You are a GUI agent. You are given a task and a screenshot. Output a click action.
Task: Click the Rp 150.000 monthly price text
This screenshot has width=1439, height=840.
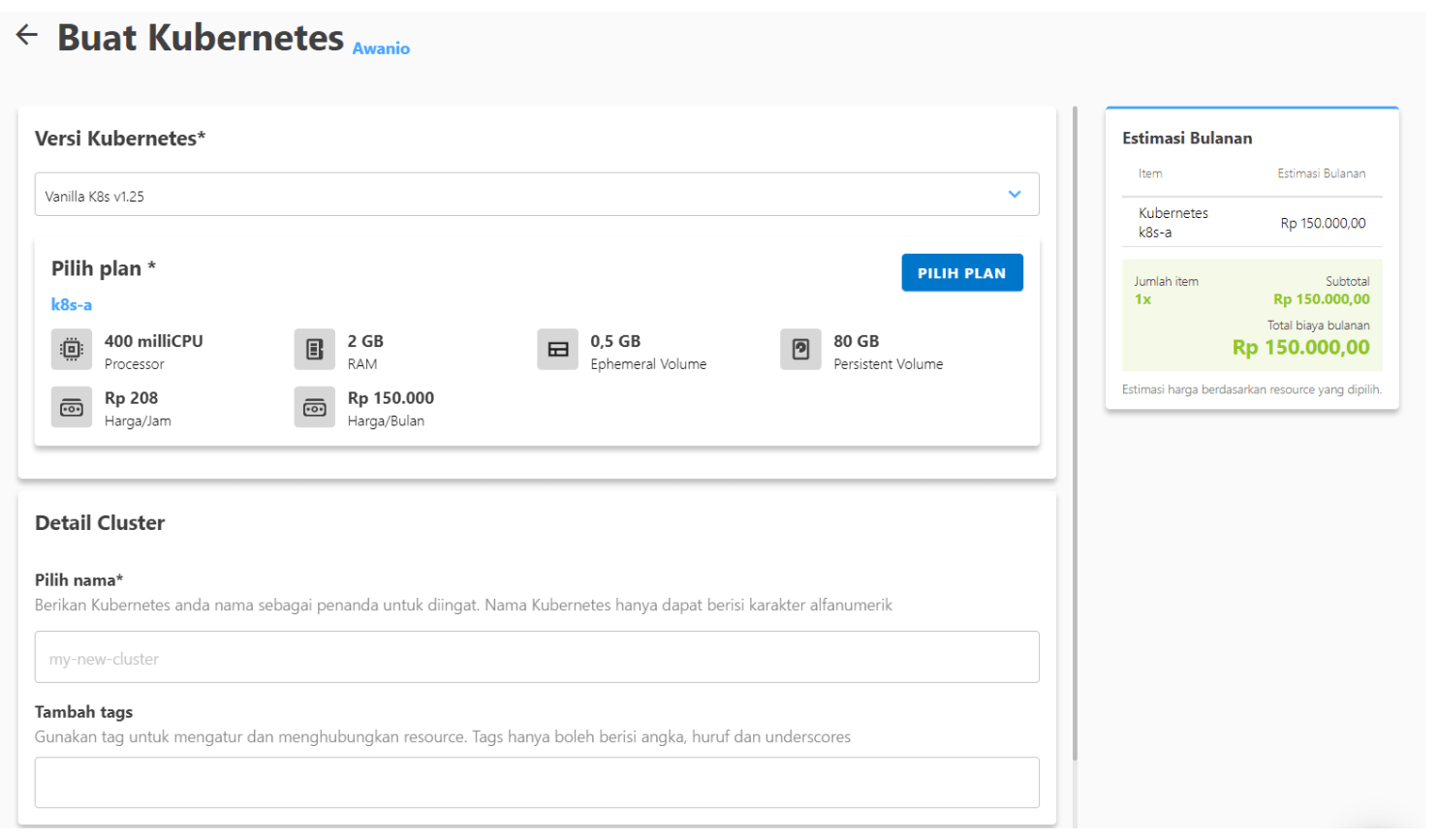click(x=391, y=398)
